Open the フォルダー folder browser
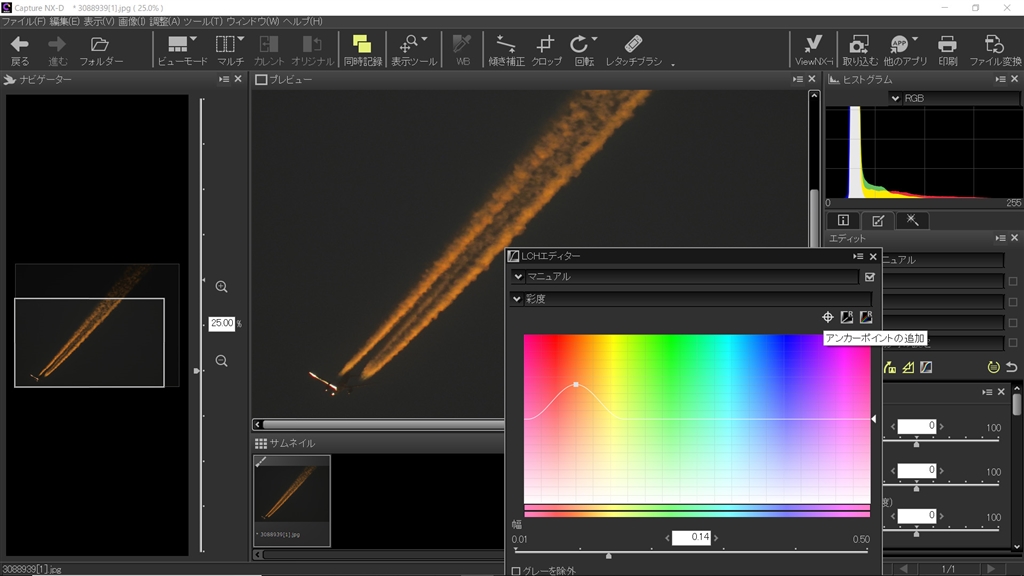This screenshot has height=576, width=1024. (100, 50)
